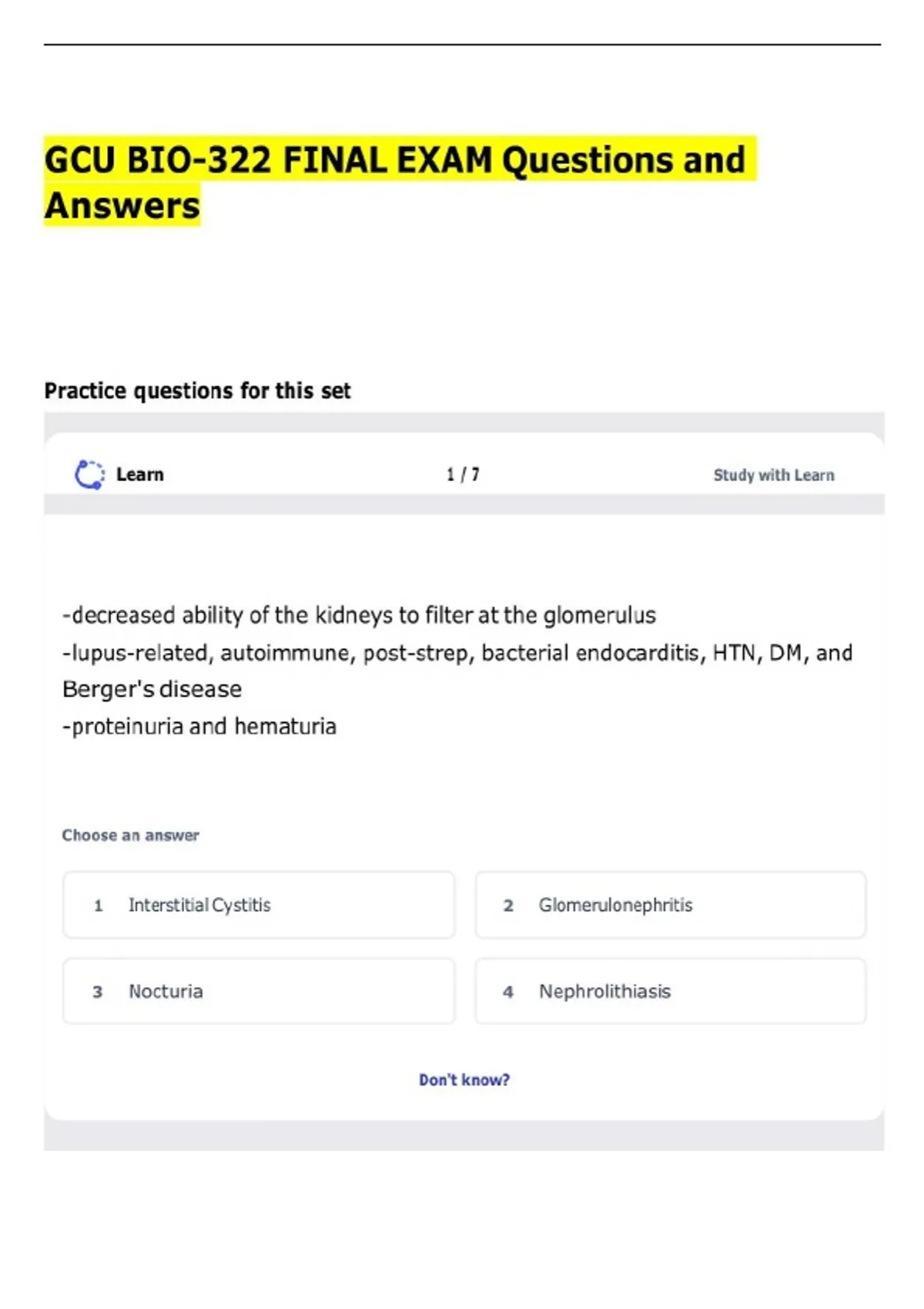The image size is (924, 1309).
Task: Click number 2 badge beside Glomerulonephritis
Action: pyautogui.click(x=508, y=906)
